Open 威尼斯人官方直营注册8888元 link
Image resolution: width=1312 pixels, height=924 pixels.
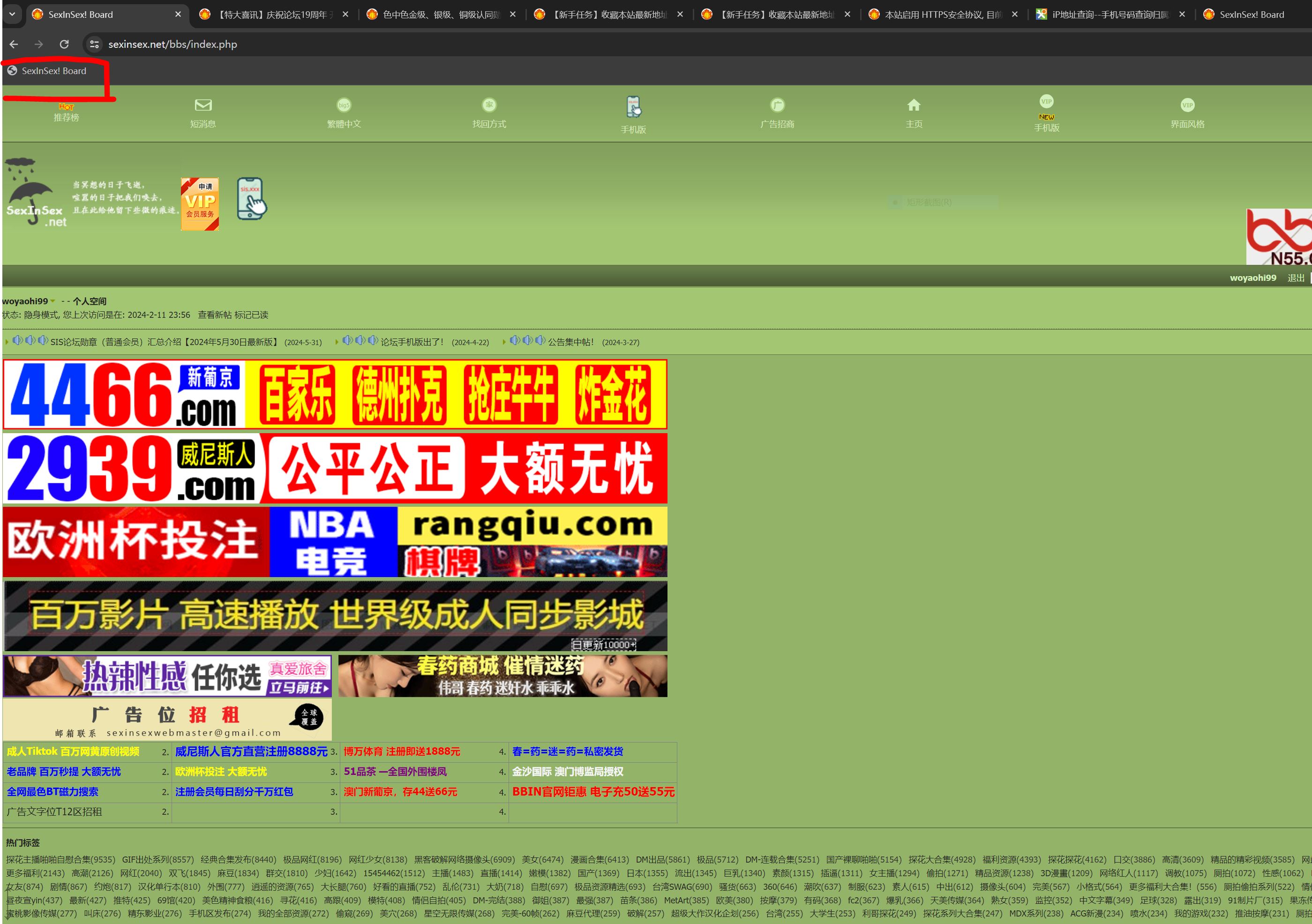click(251, 751)
